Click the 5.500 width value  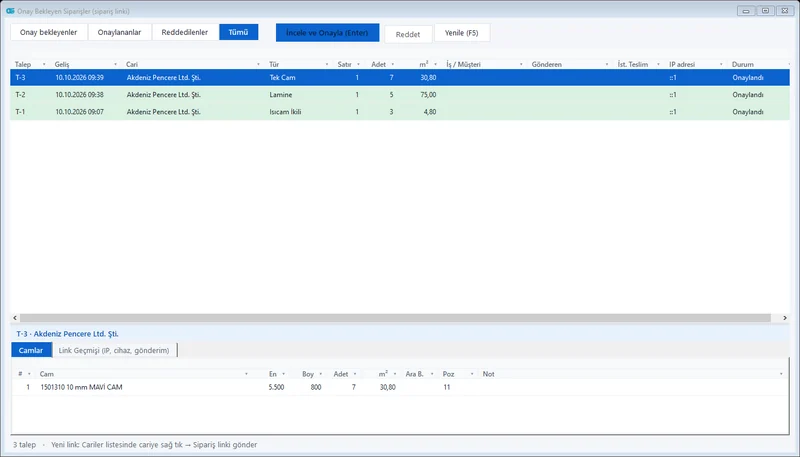pos(276,387)
